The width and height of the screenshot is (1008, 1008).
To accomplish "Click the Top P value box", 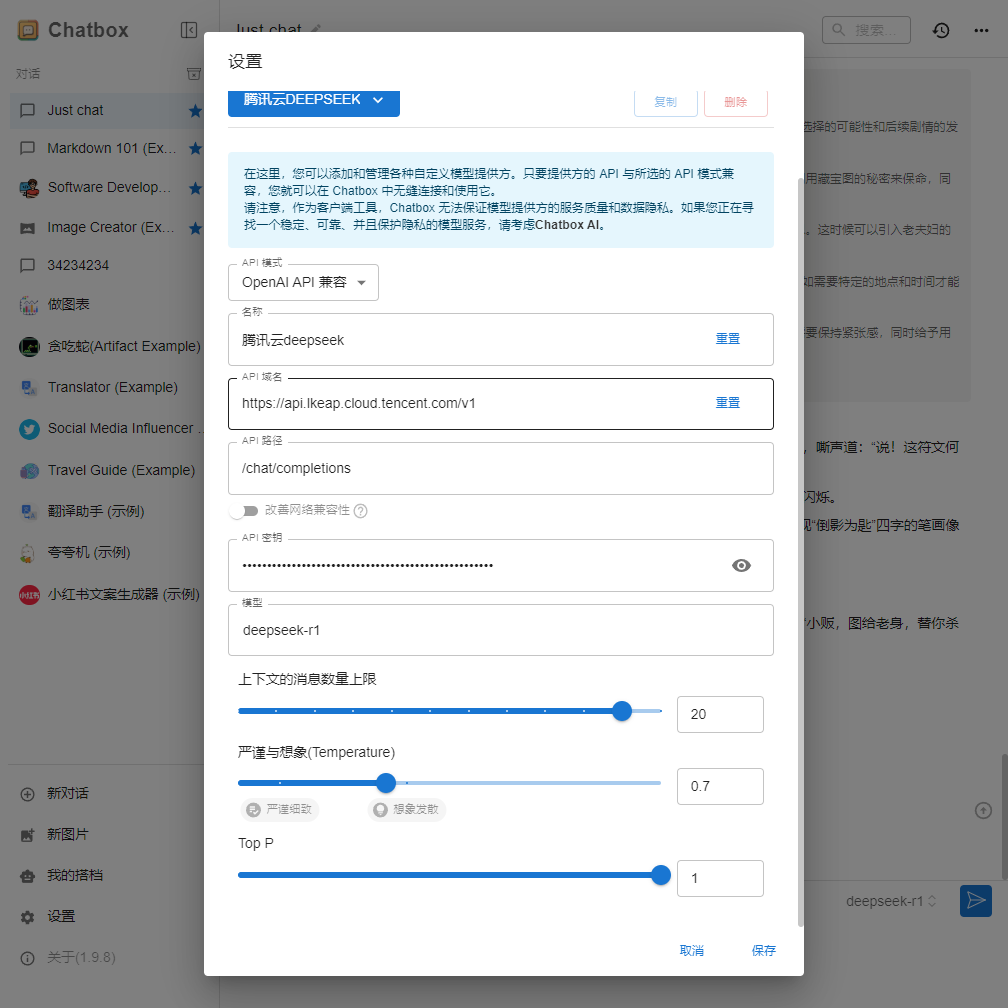I will [720, 878].
